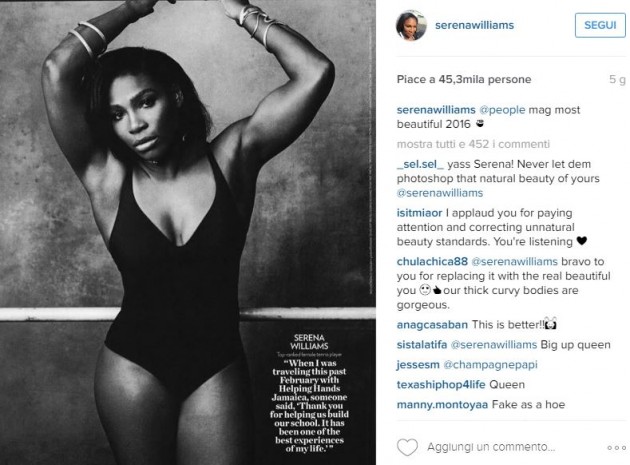Open the isitmiaor commenter profile
630x465 pixels.
[419, 213]
